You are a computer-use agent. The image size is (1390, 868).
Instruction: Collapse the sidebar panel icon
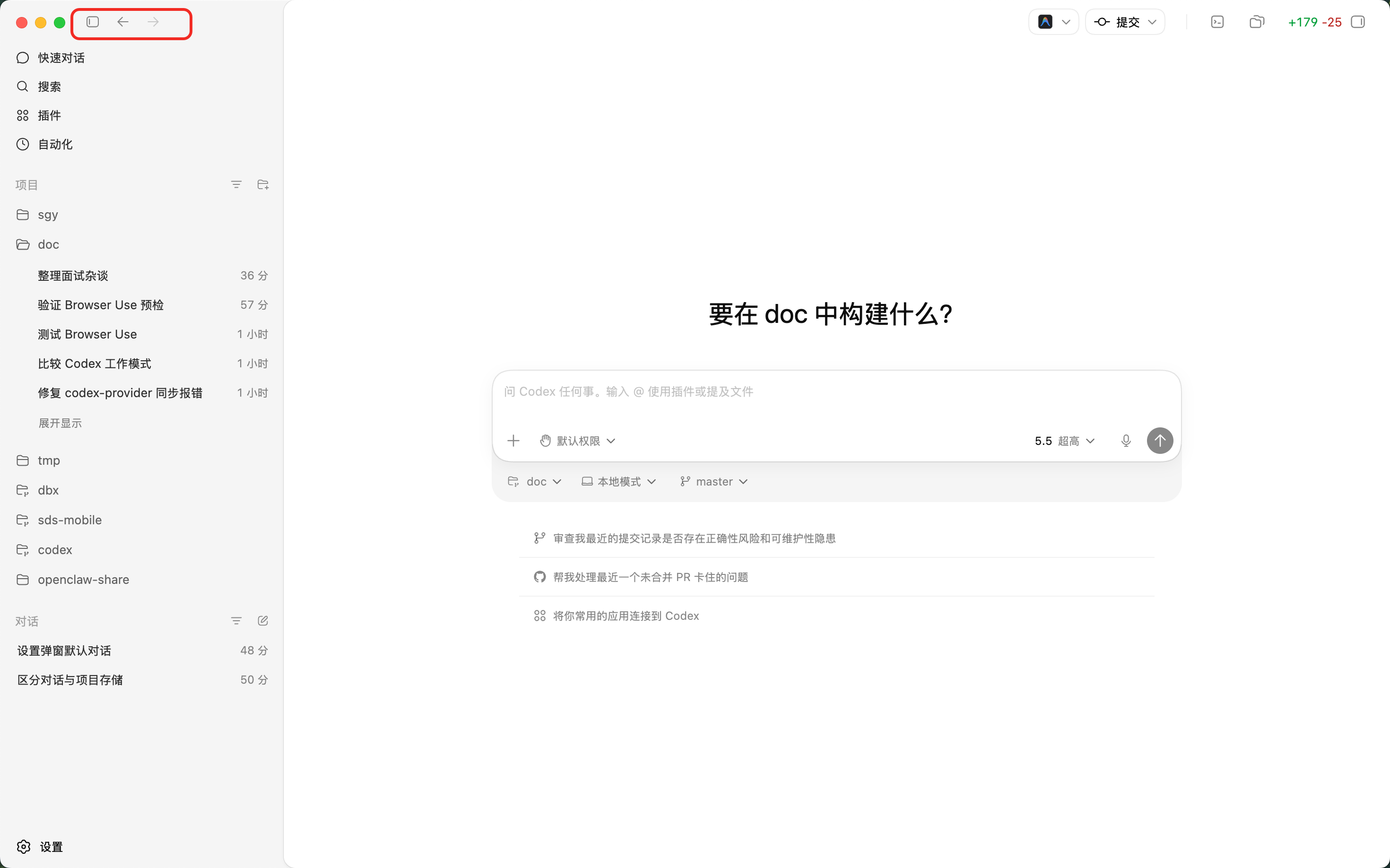point(93,22)
